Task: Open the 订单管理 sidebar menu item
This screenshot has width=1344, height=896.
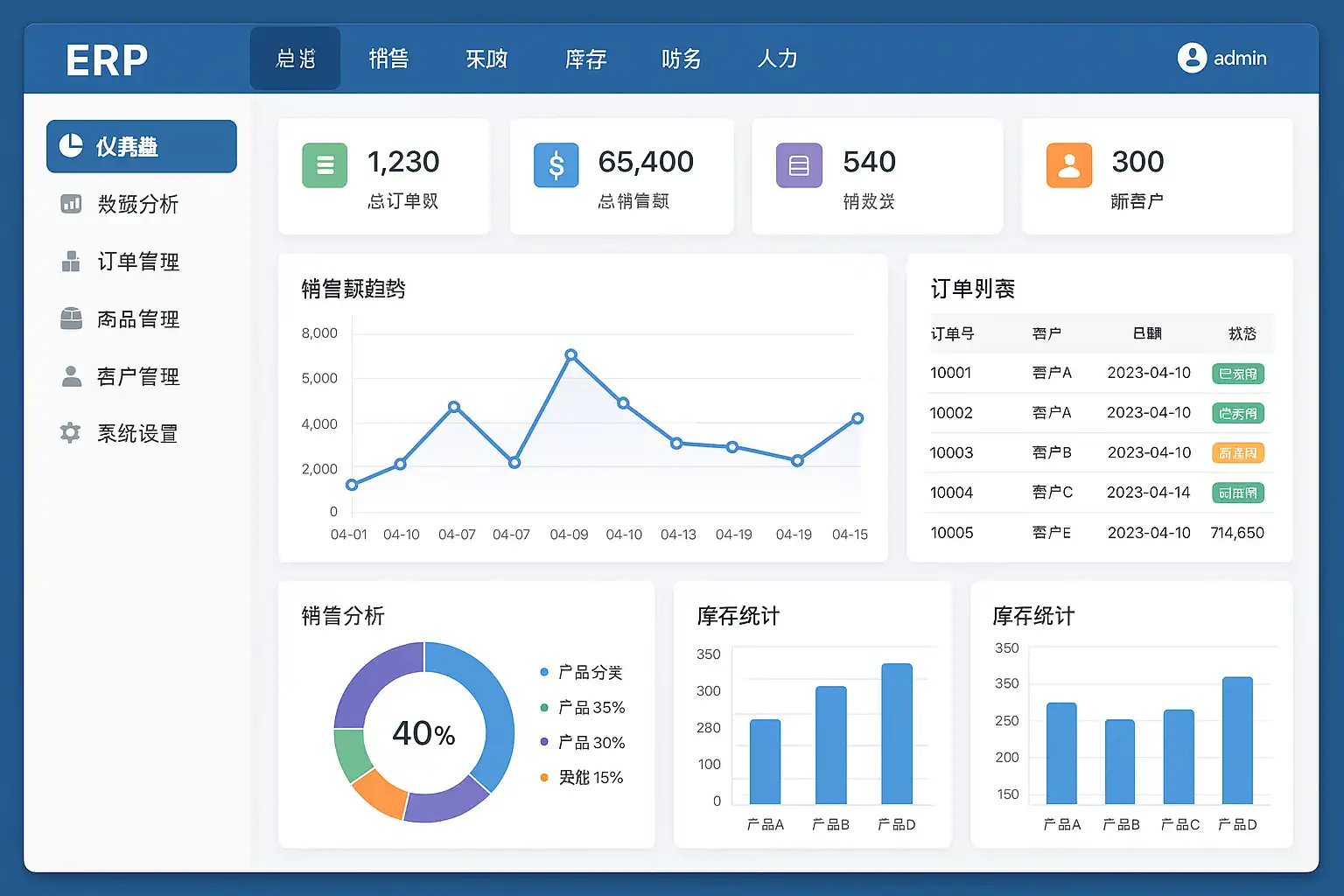Action: pos(138,262)
